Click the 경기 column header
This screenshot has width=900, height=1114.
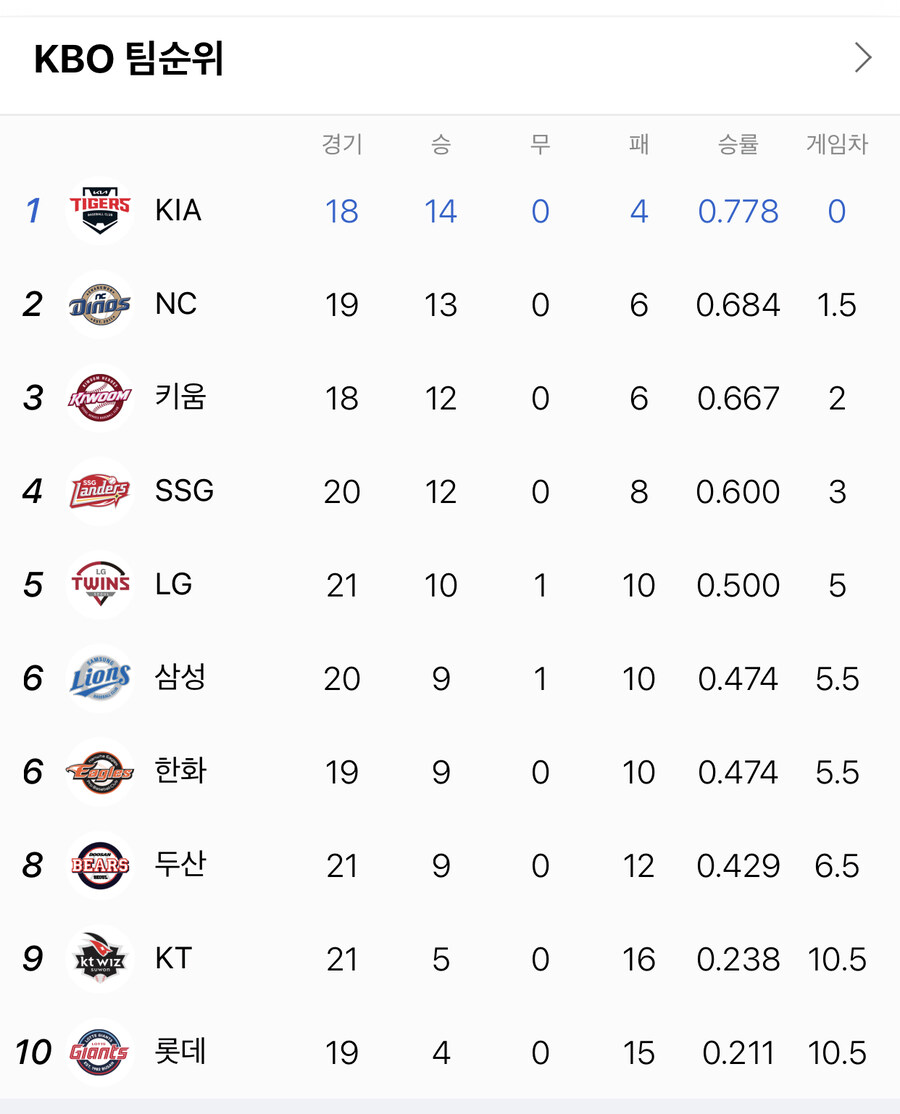342,145
